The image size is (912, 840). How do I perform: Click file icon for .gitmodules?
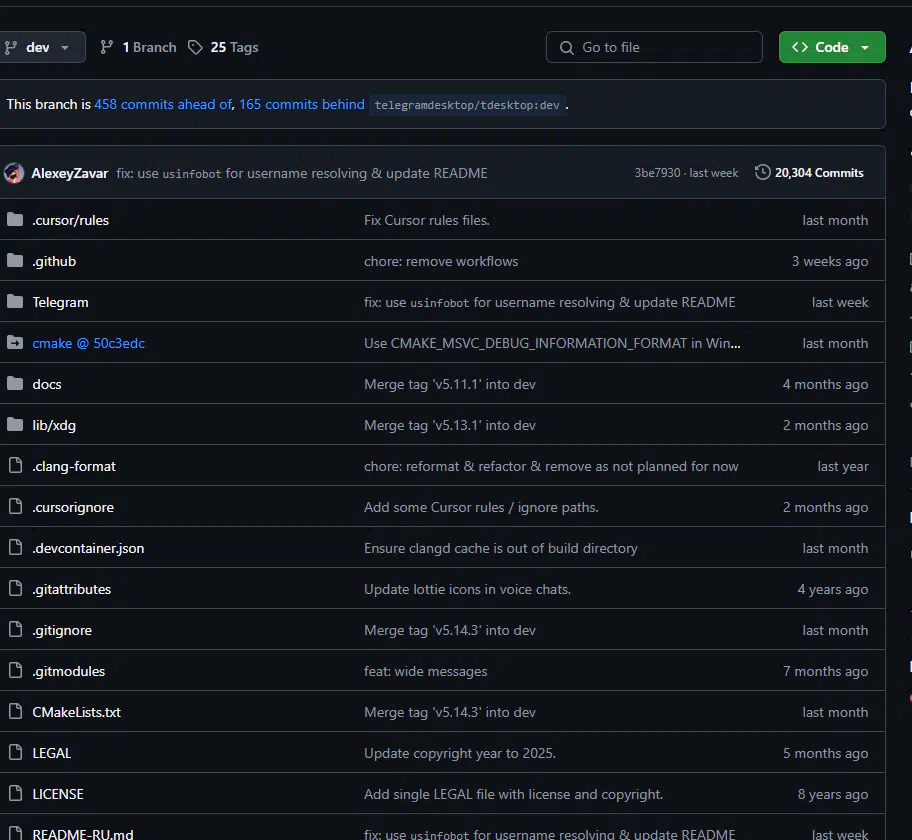[16, 671]
